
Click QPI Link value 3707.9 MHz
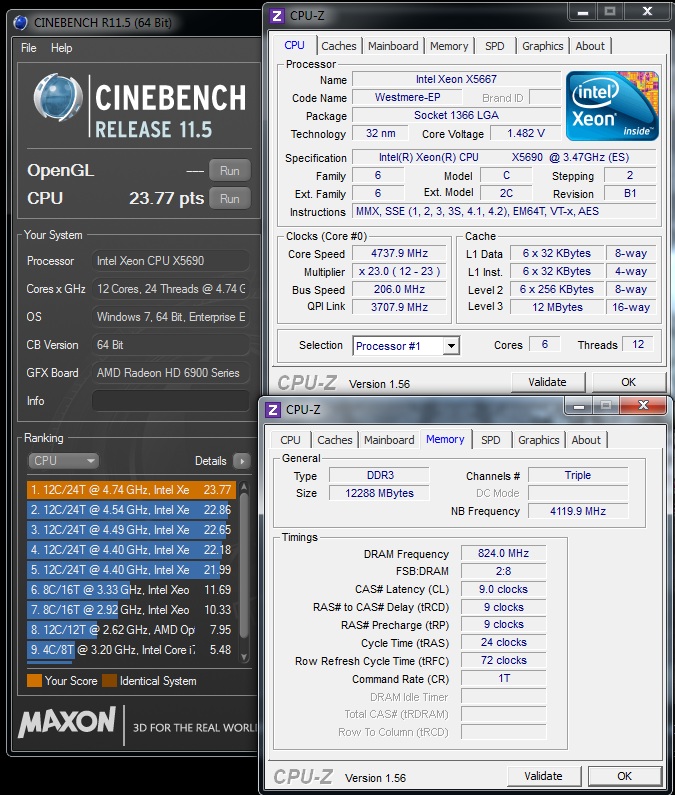click(399, 307)
